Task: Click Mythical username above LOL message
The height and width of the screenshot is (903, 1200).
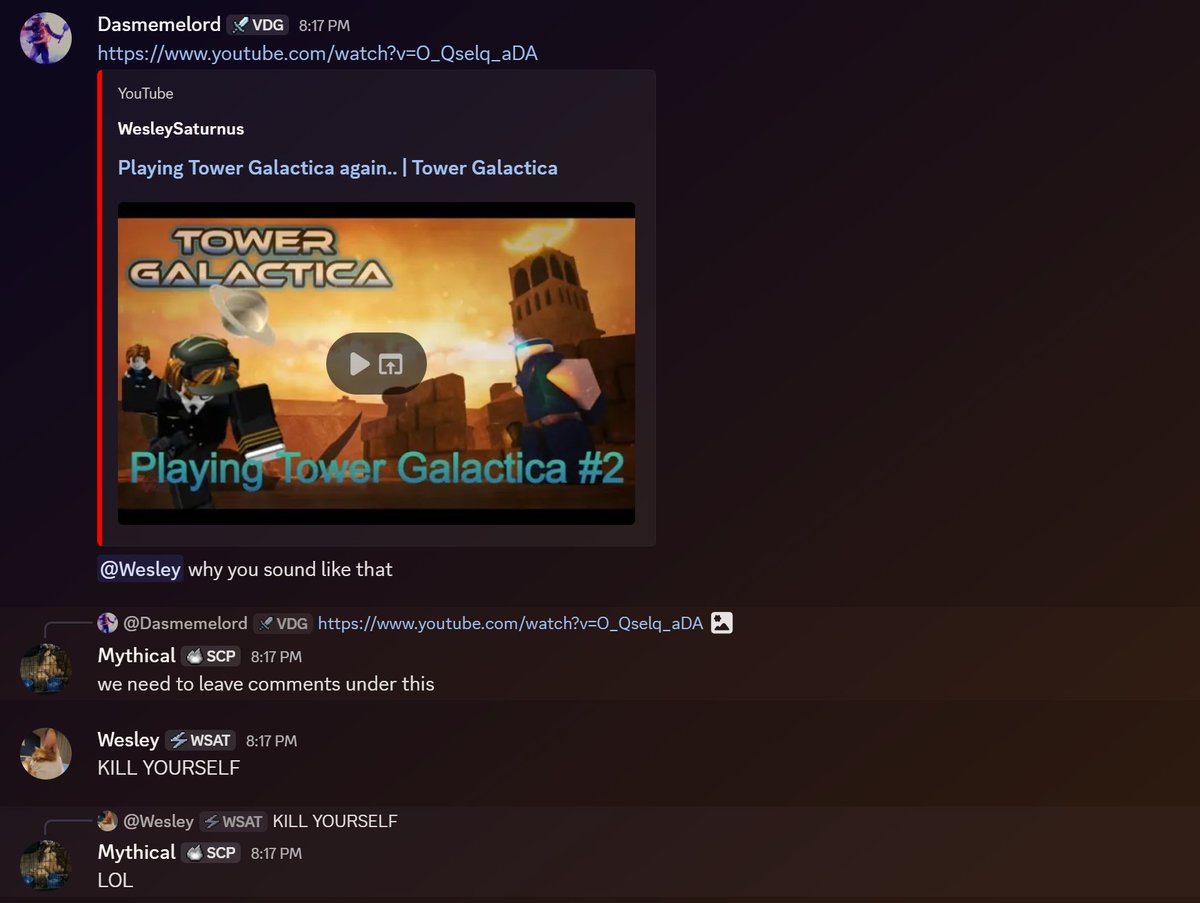Action: click(x=136, y=852)
